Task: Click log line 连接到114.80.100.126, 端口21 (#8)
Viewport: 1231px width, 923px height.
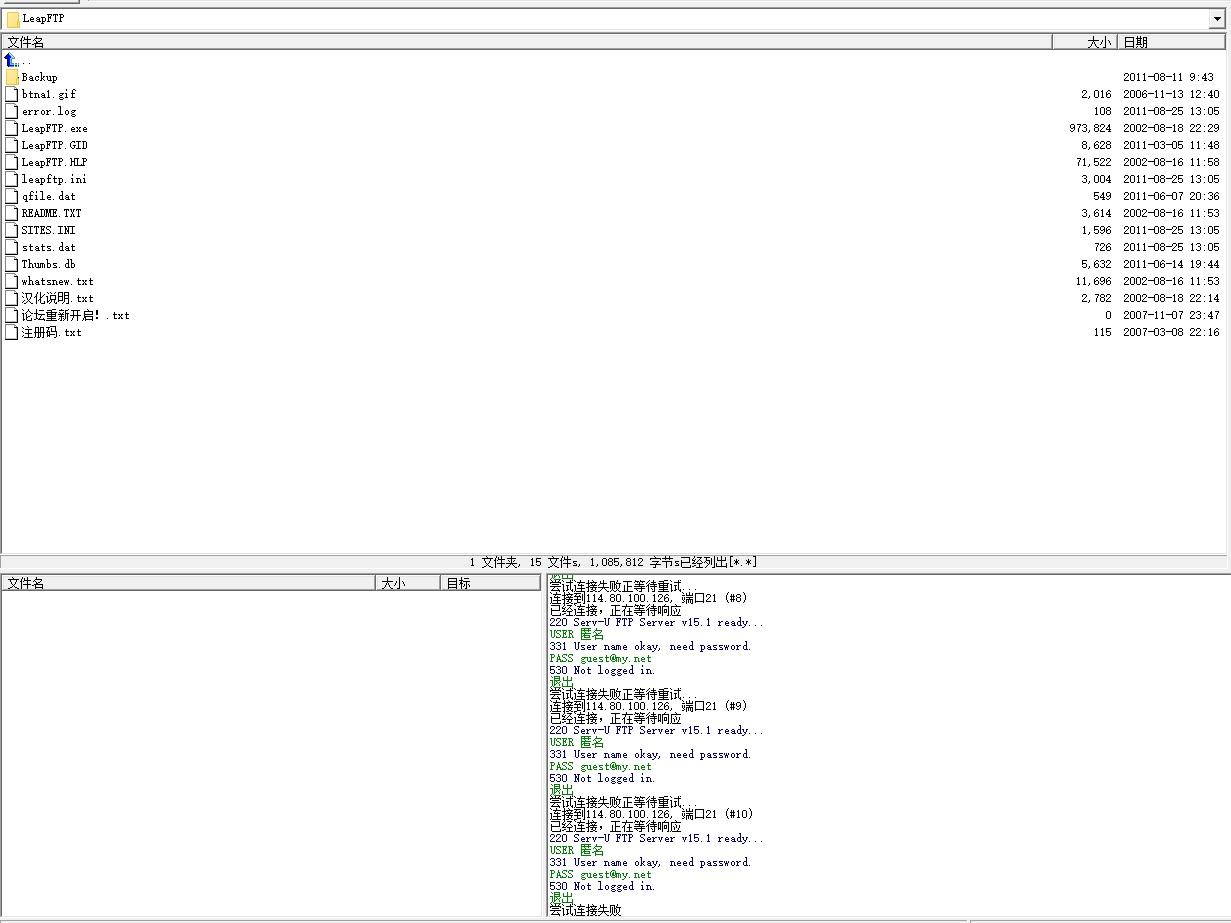Action: pos(648,598)
